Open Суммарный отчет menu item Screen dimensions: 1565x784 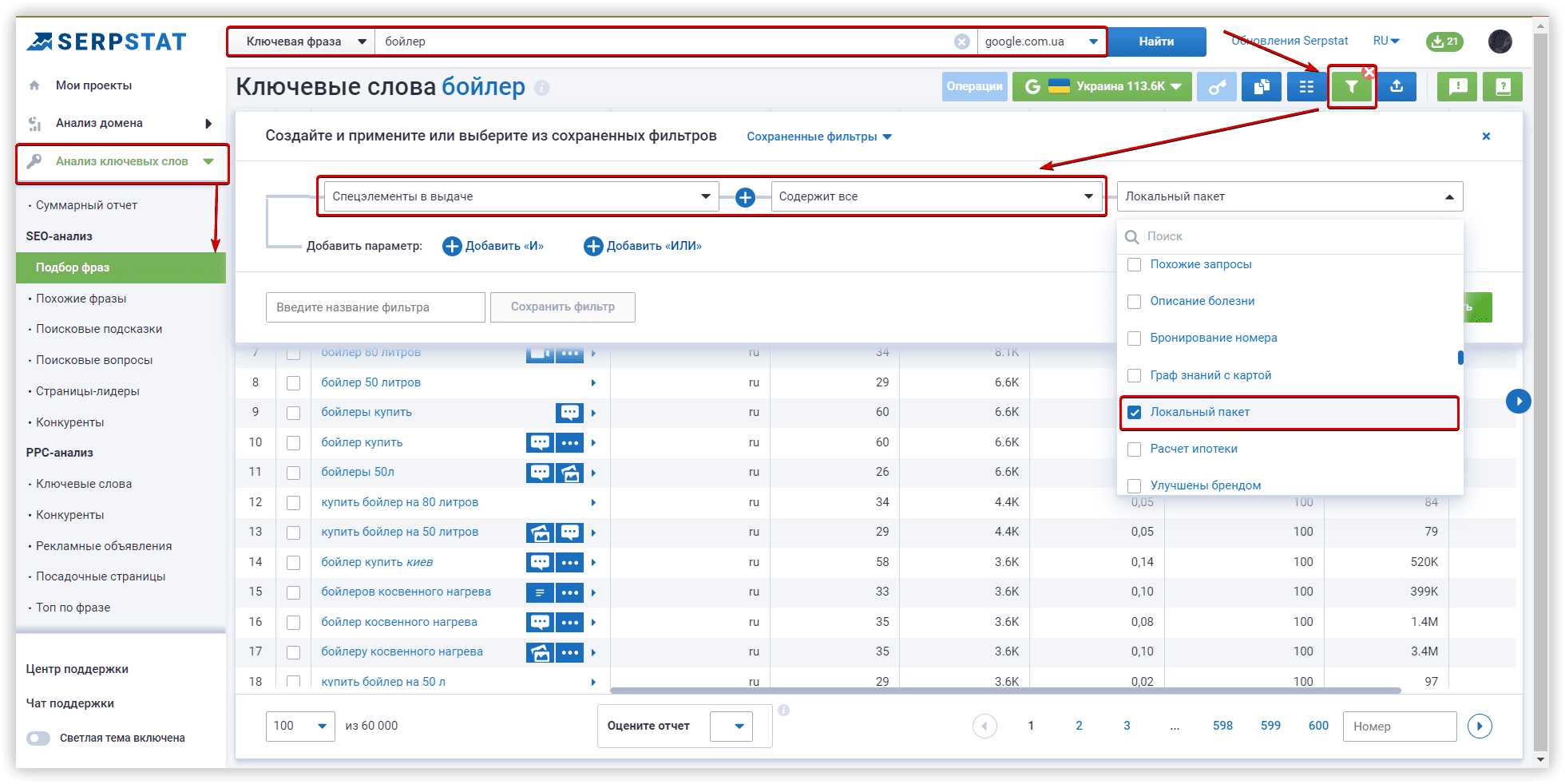coord(86,206)
